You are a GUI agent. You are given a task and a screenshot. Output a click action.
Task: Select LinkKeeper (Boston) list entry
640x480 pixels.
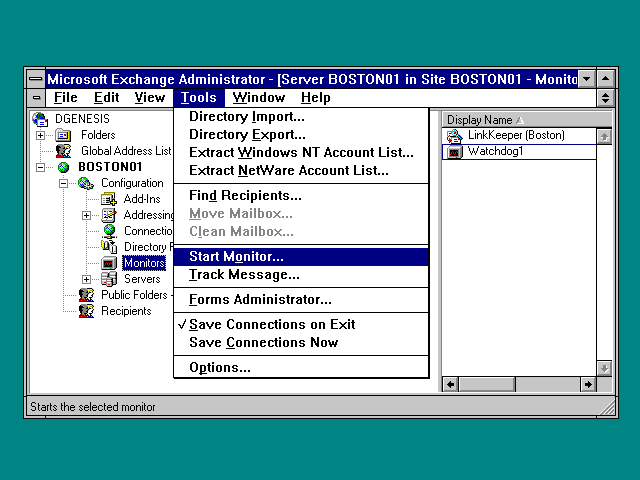(x=516, y=136)
